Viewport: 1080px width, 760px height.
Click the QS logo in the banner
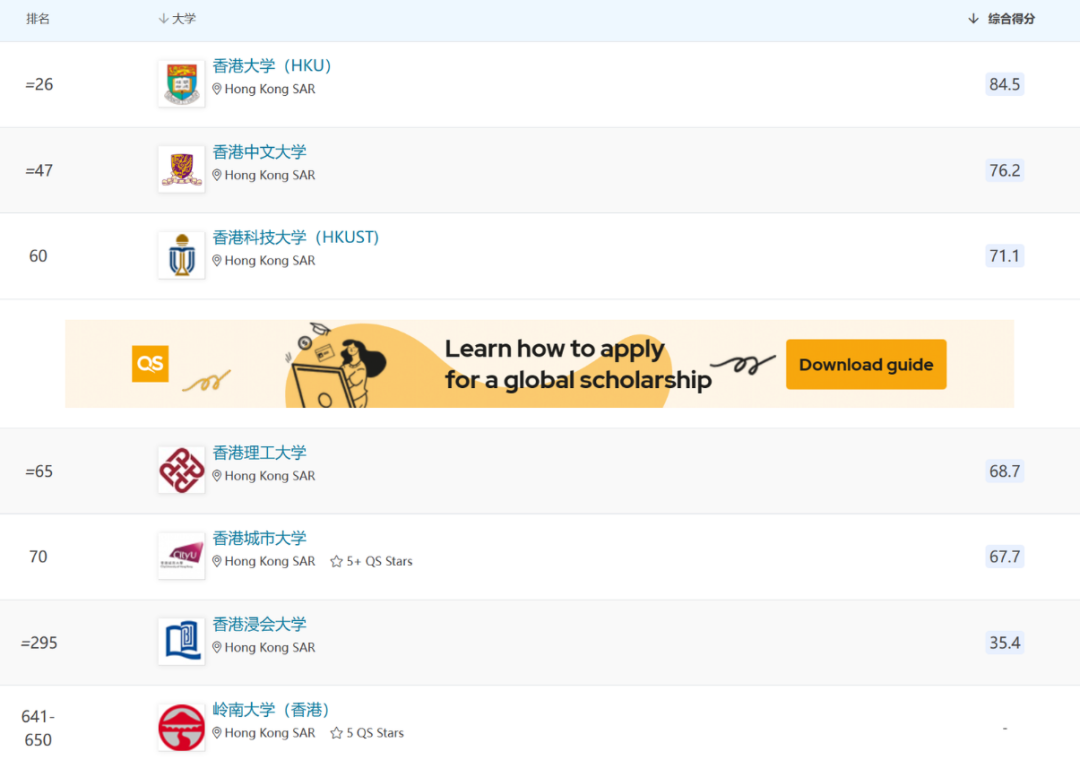point(150,363)
